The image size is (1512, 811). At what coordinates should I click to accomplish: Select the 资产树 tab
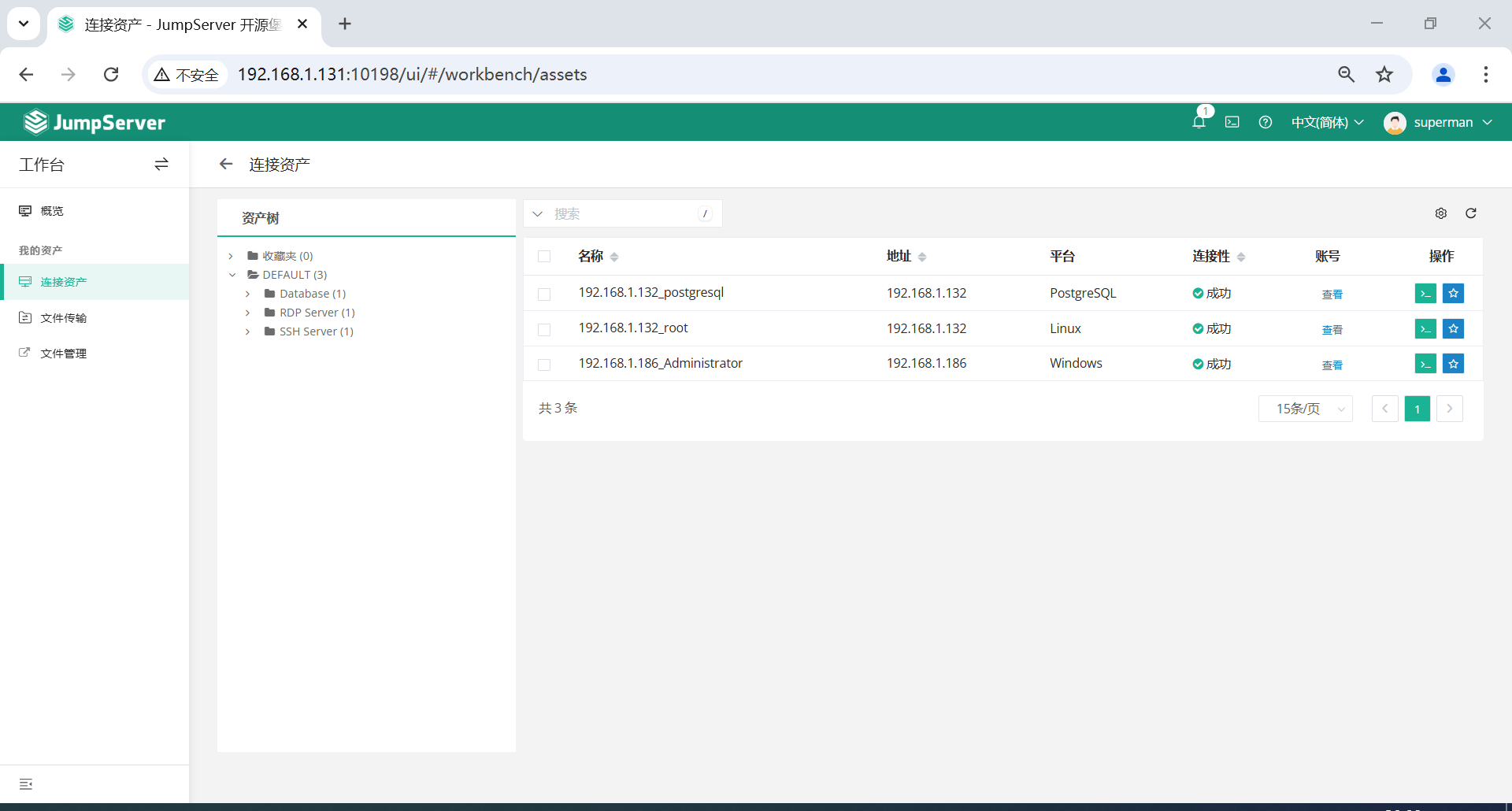pos(260,218)
